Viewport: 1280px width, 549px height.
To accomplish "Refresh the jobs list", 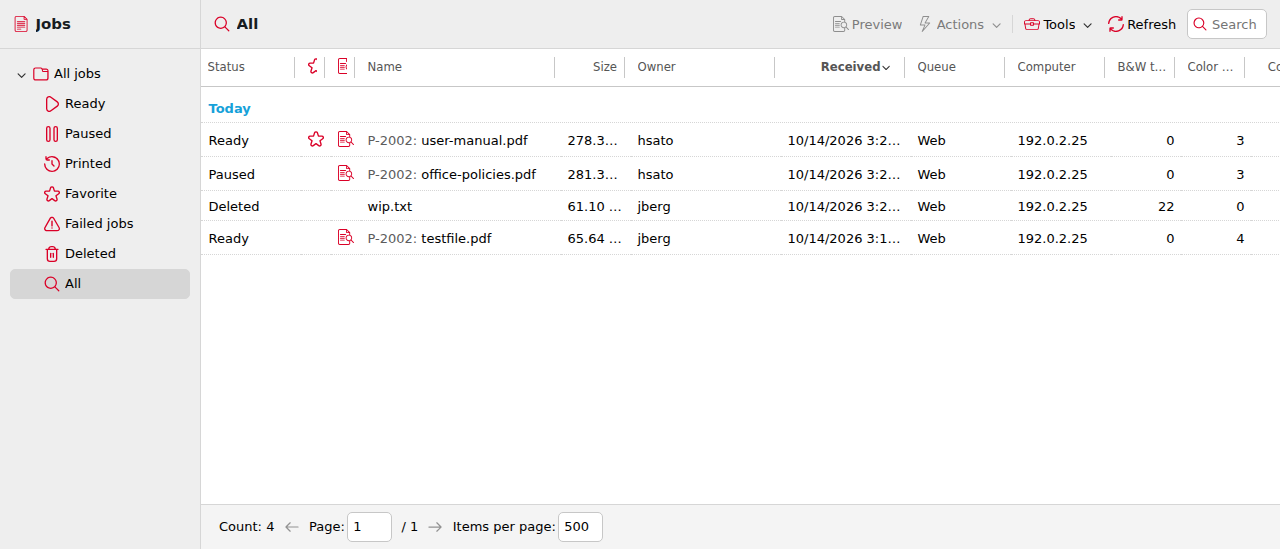I will 1142,24.
